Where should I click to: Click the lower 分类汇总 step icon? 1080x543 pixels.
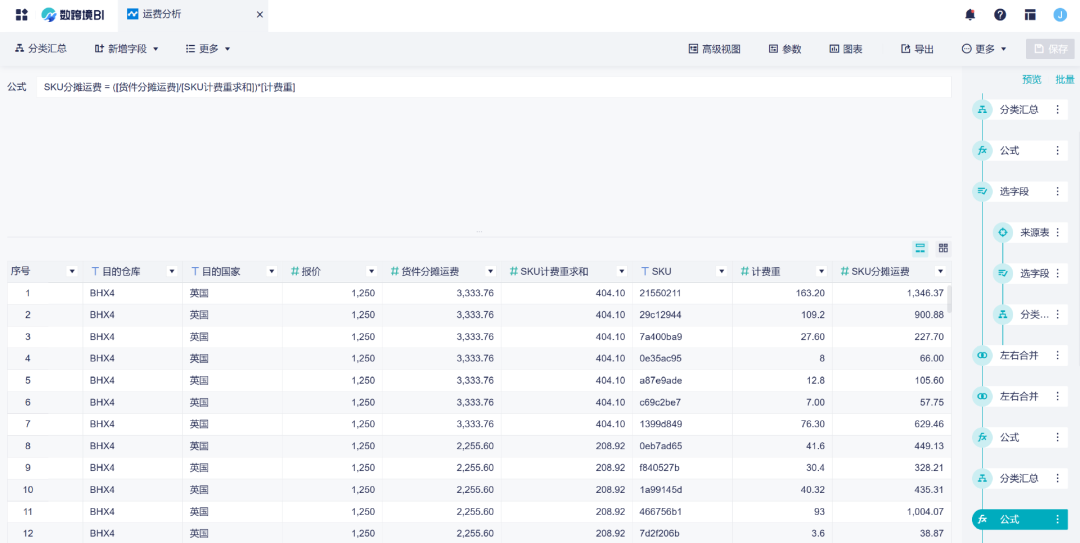pyautogui.click(x=982, y=478)
